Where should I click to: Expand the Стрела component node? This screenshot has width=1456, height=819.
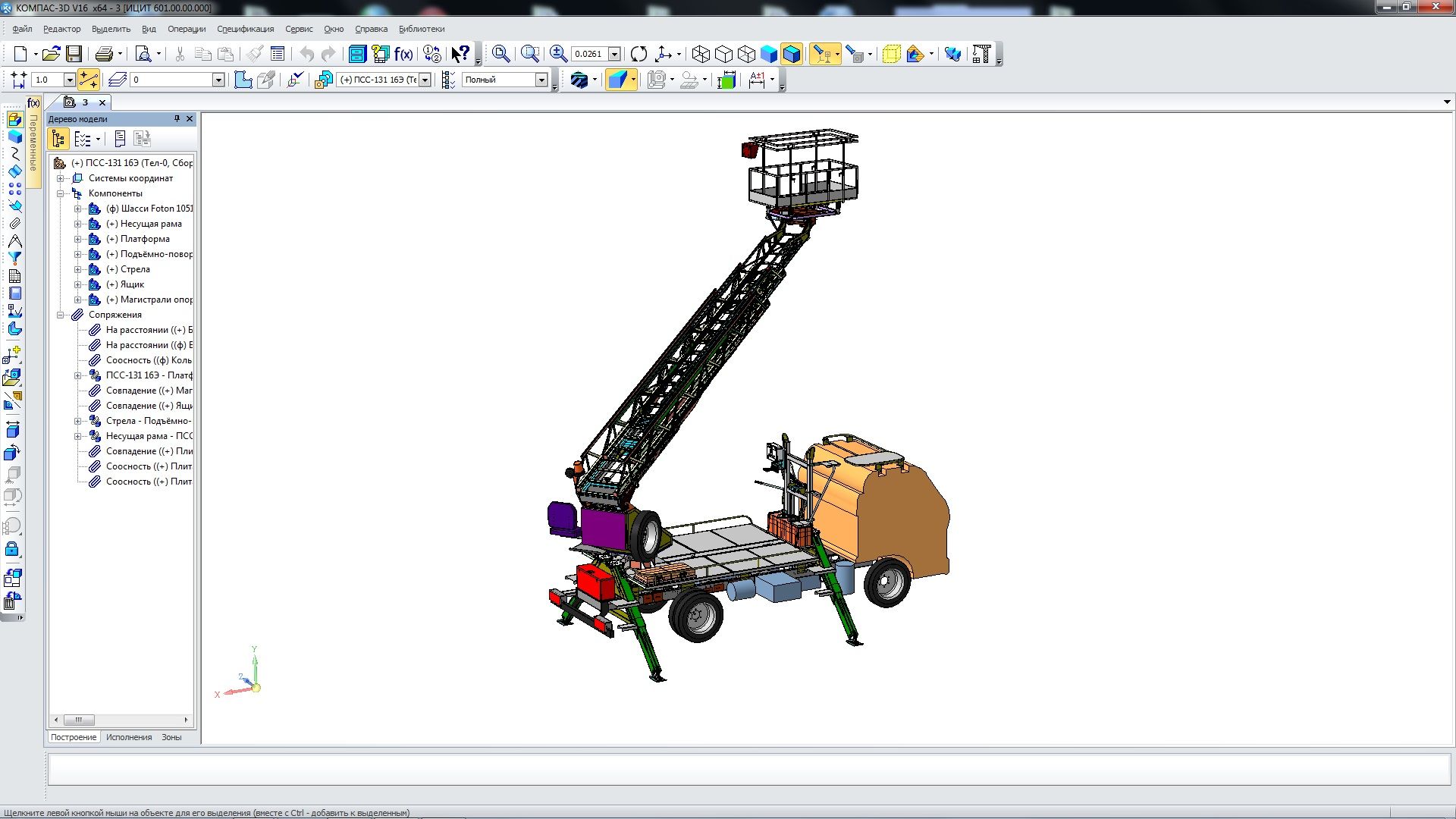(x=77, y=269)
